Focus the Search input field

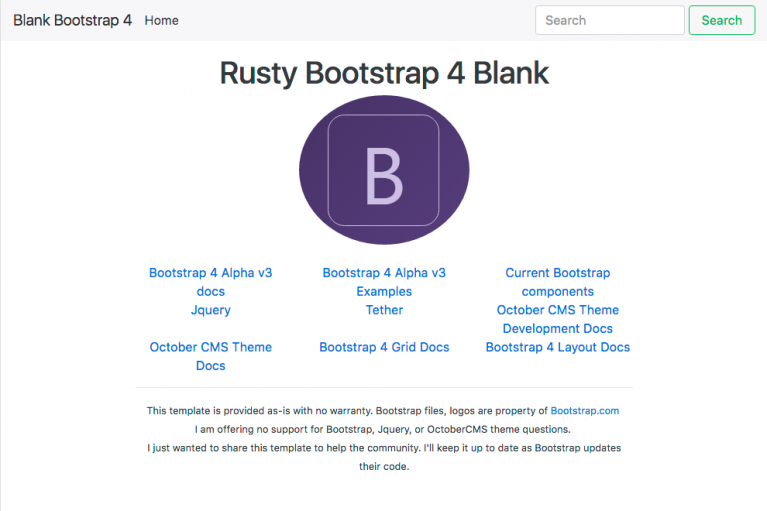609,20
